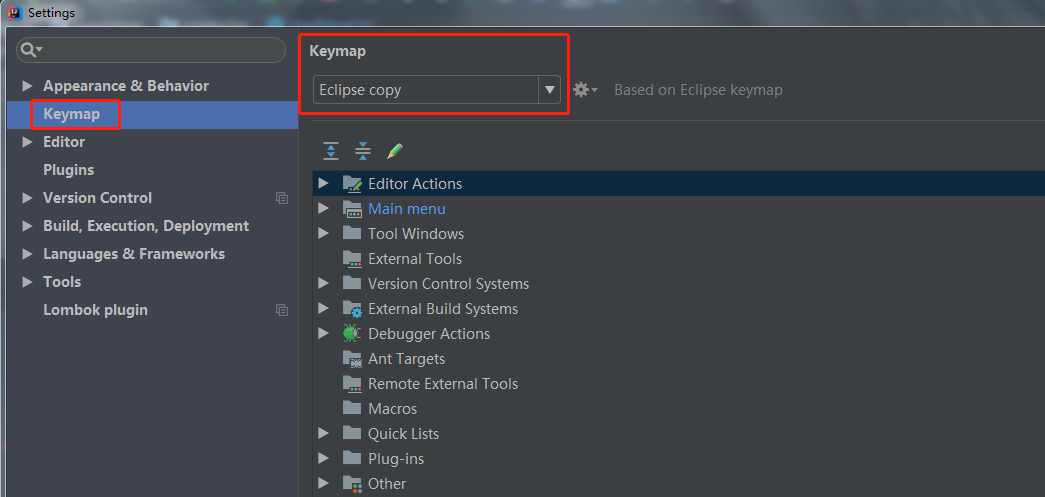
Task: Open the keymap gear options menu
Action: pos(584,90)
